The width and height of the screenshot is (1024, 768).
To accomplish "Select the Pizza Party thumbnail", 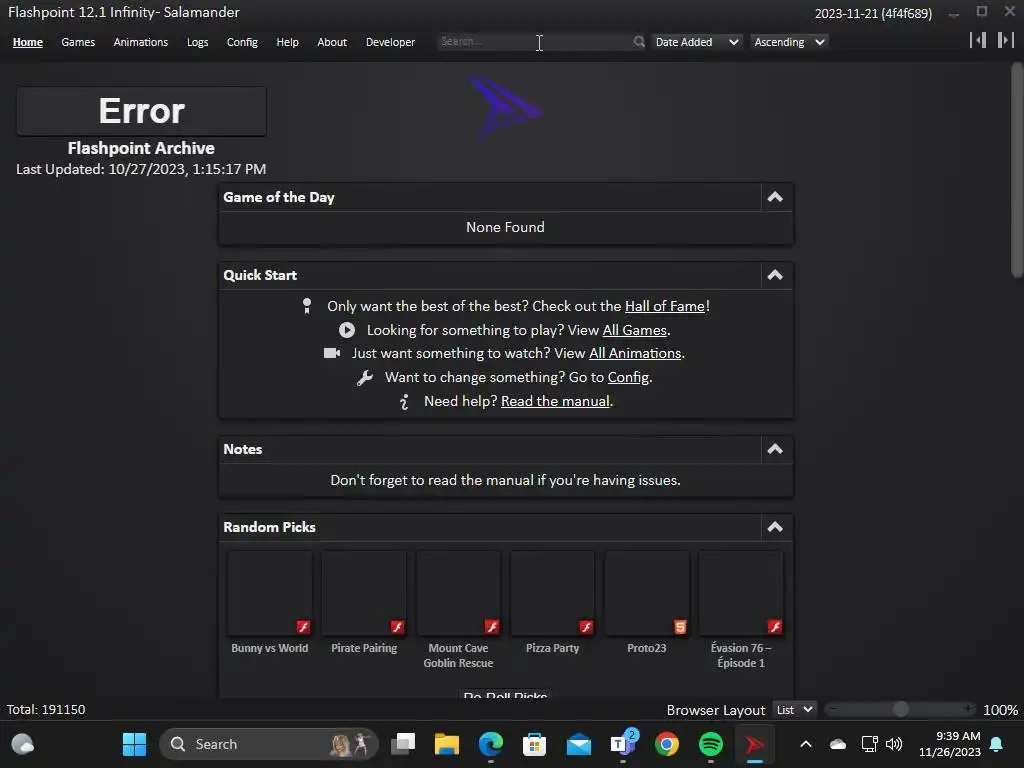I will (x=552, y=593).
